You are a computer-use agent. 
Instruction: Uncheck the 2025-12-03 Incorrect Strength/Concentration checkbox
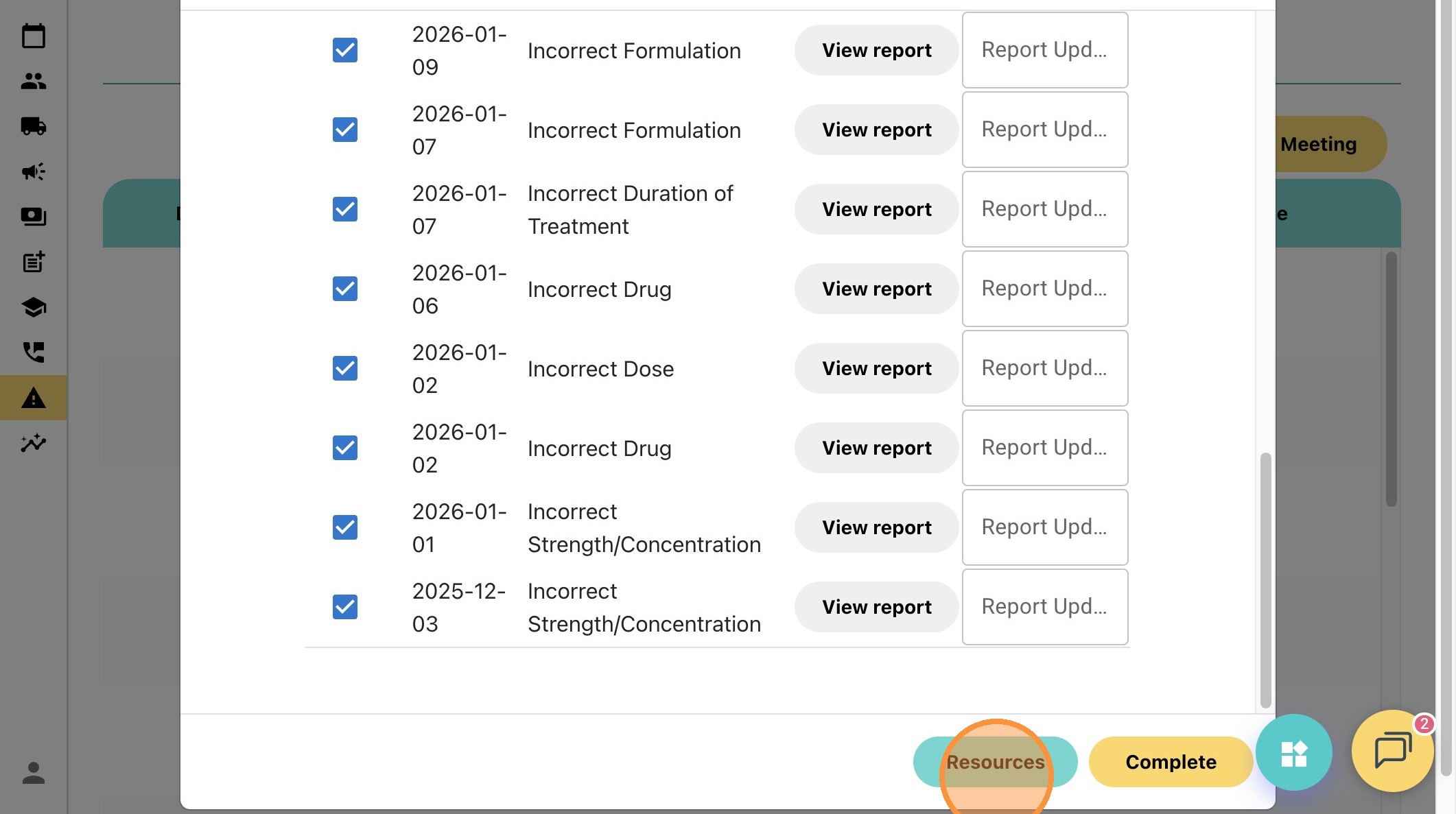(345, 607)
